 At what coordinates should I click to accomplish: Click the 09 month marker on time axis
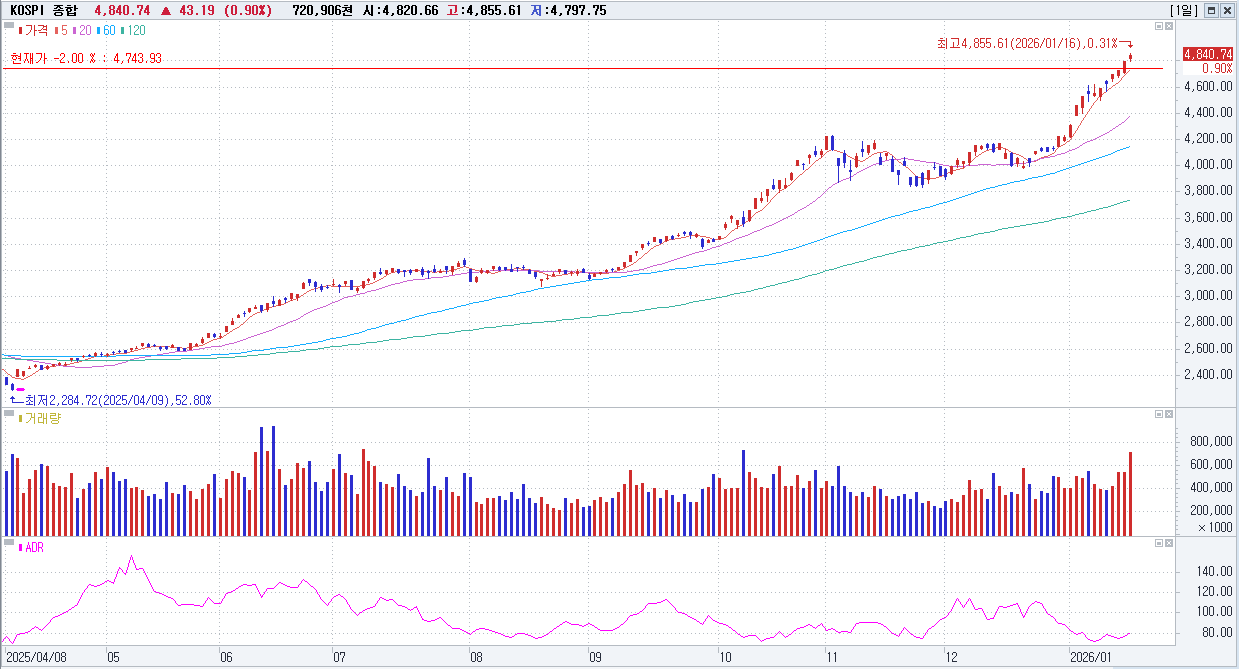click(x=595, y=657)
